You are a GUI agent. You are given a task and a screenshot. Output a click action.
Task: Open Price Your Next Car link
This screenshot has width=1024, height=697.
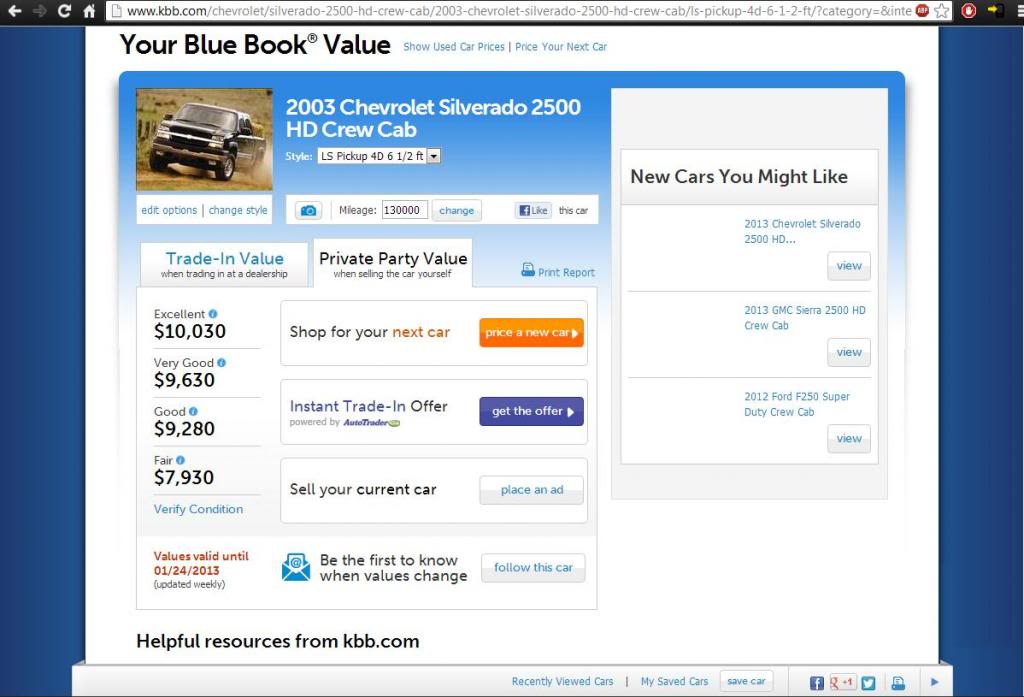[x=561, y=47]
